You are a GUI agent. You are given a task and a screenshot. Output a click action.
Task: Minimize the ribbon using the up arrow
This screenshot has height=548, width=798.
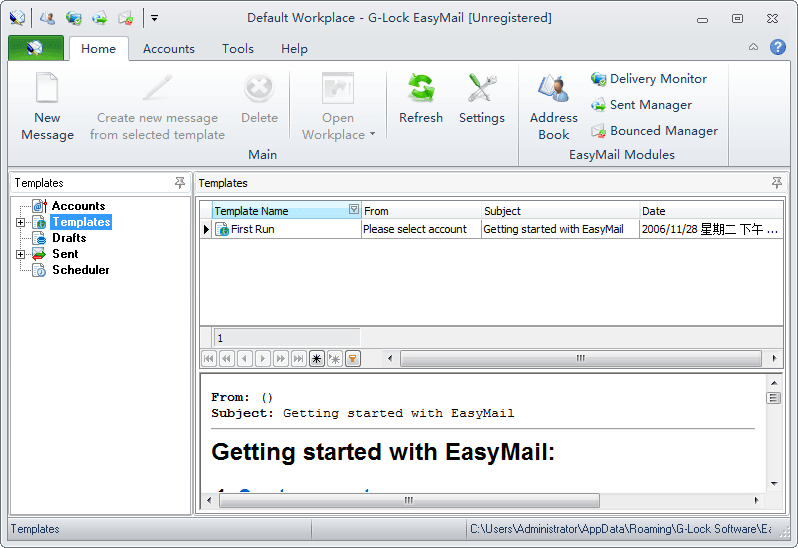click(x=753, y=47)
